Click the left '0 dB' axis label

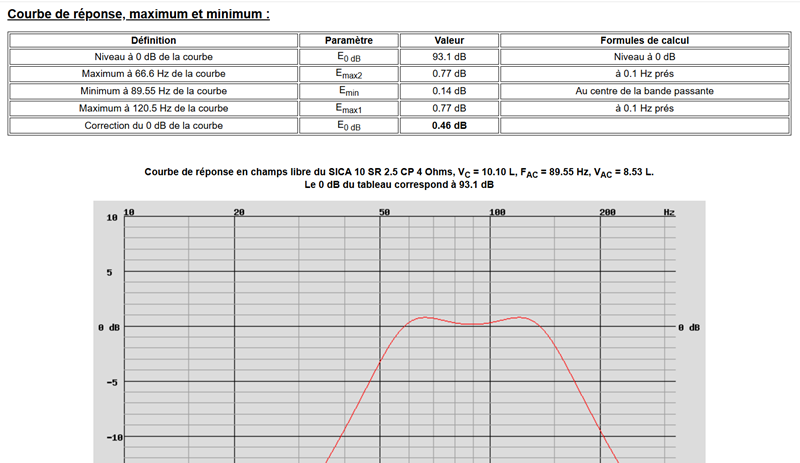109,327
